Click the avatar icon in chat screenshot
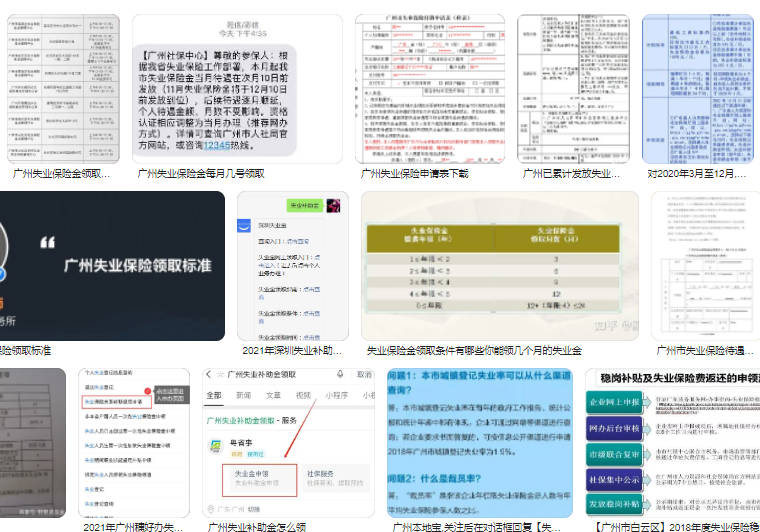This screenshot has height=532, width=760. 333,205
